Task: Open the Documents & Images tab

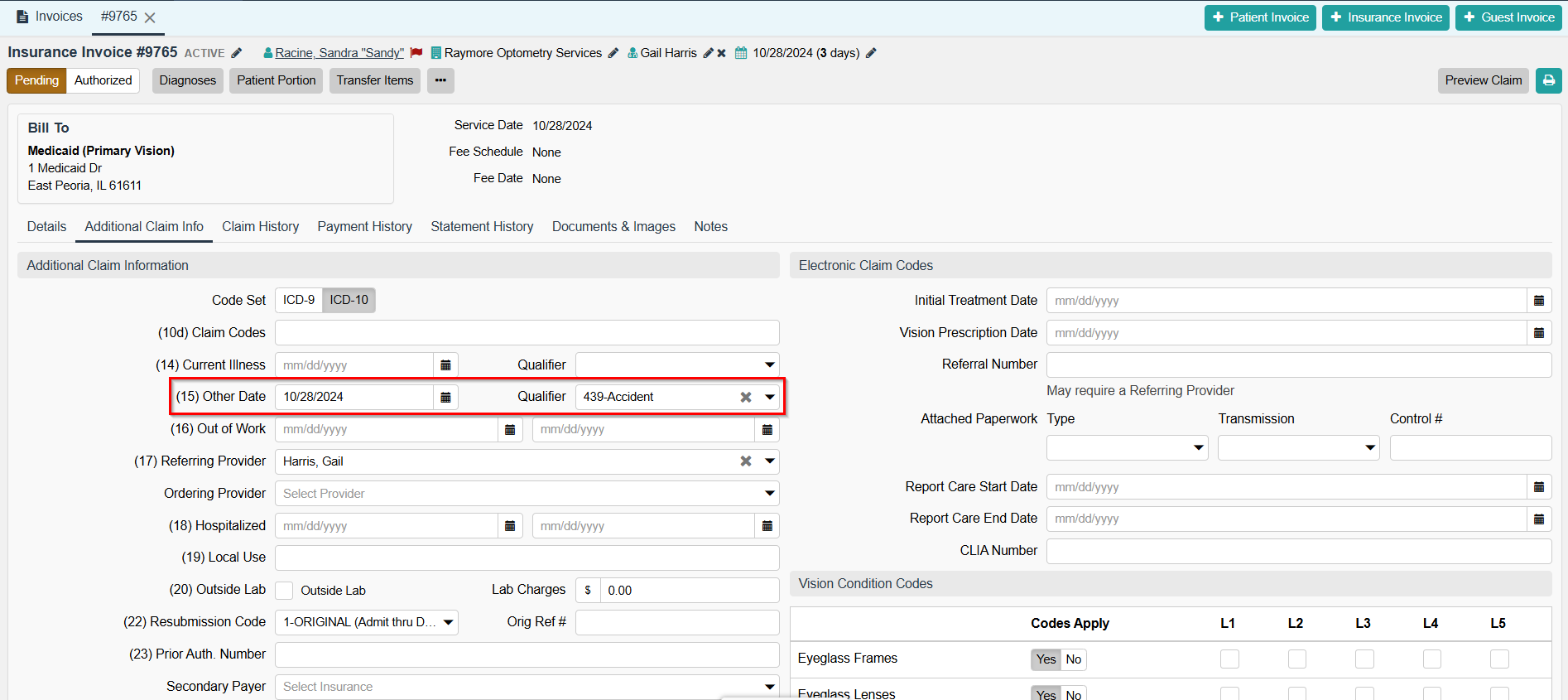Action: [x=613, y=227]
